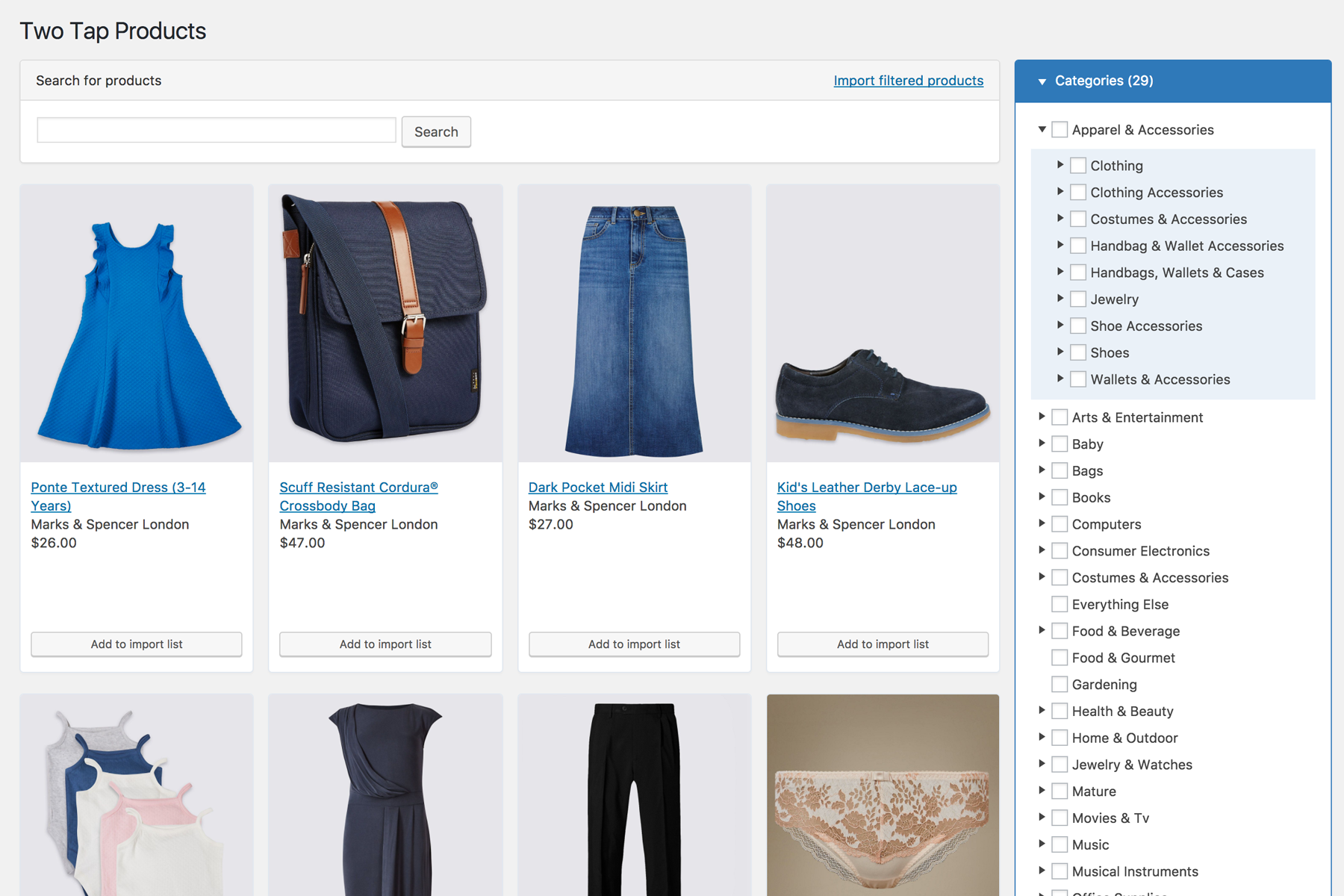Select the Clothing Accessories label
This screenshot has height=896, width=1344.
coord(1157,193)
